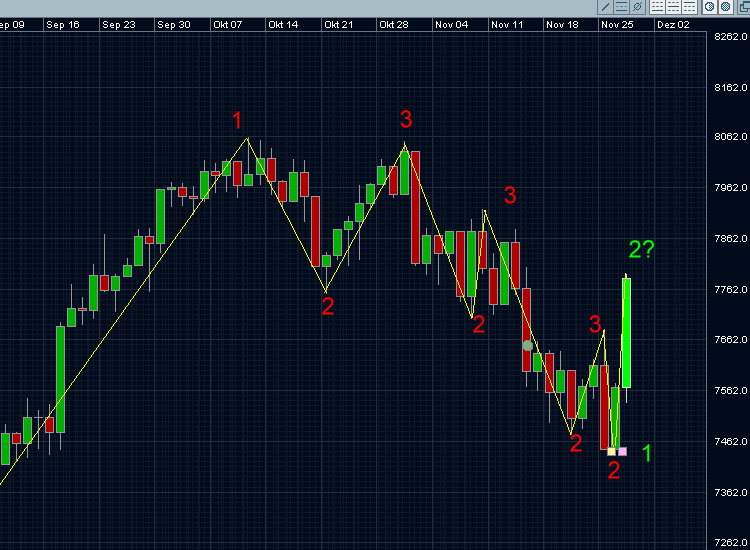Click the gray-green circle marker on the trend line
The image size is (750, 550).
coord(528,345)
